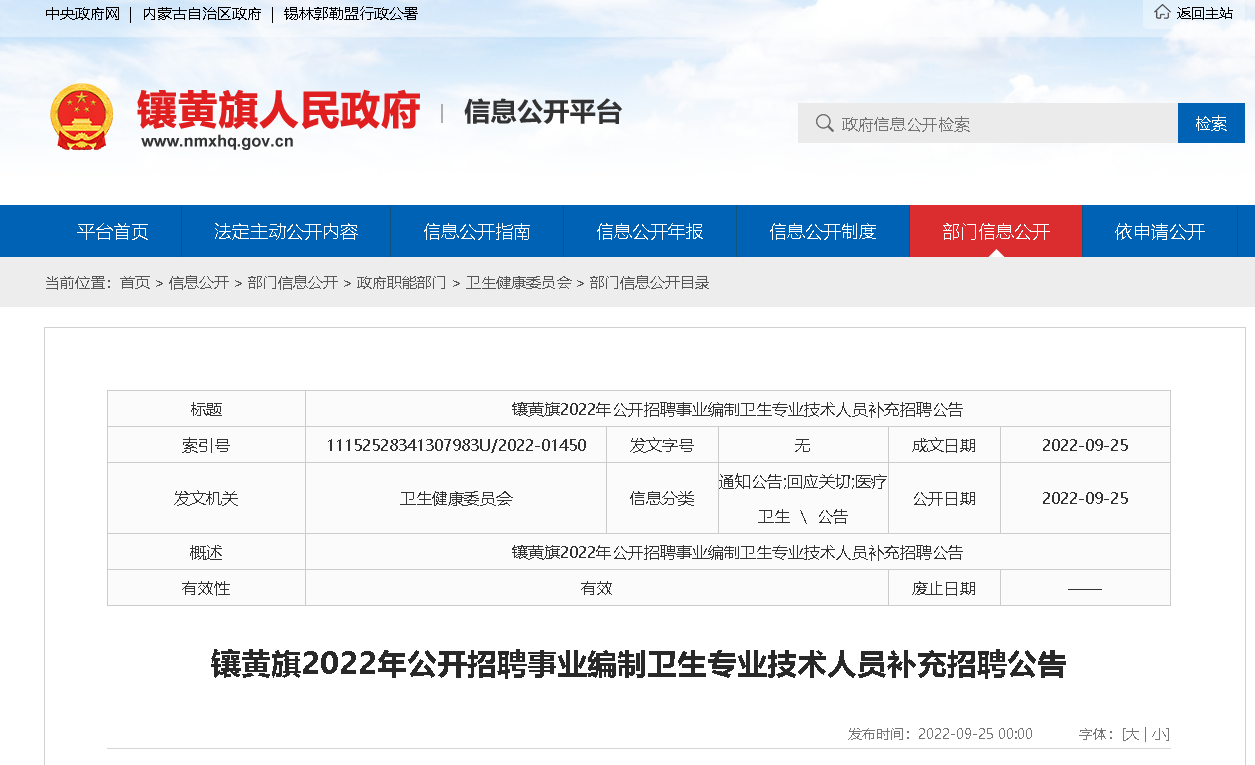The image size is (1255, 765).
Task: Go to 信息公开指南 tab
Action: (476, 231)
